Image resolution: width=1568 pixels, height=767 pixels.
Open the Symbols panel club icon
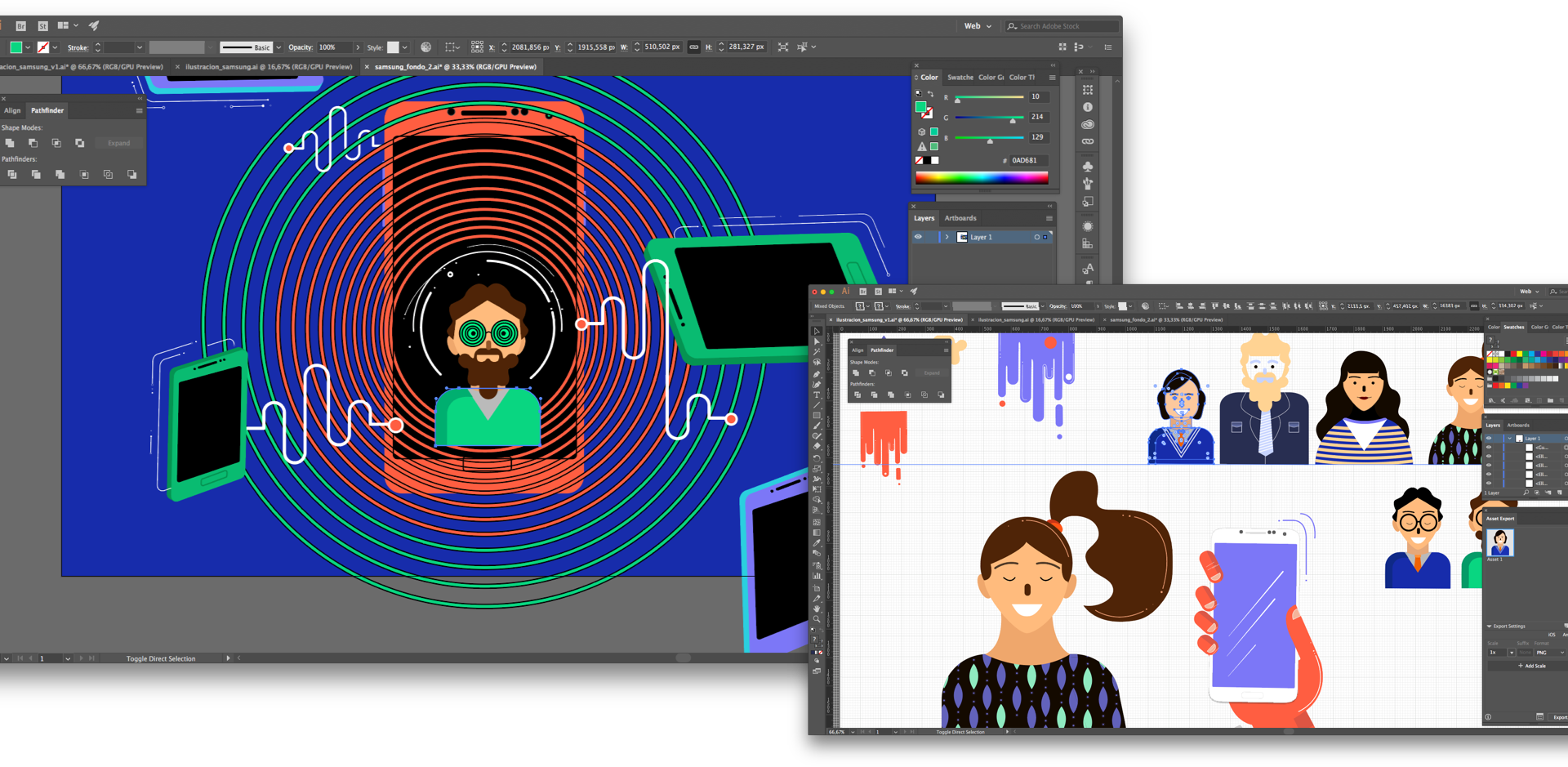(x=1088, y=166)
